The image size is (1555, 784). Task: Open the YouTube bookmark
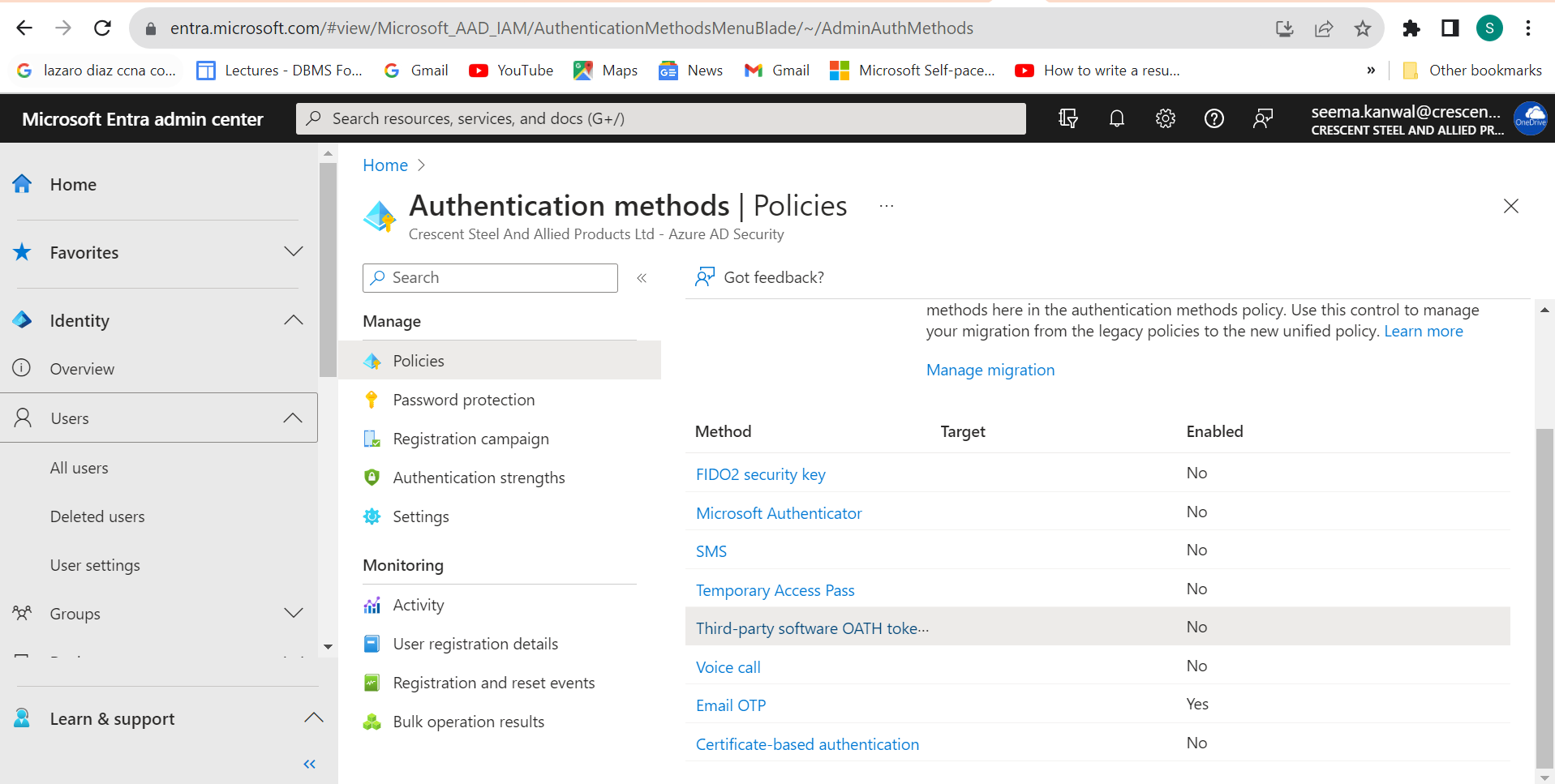511,71
